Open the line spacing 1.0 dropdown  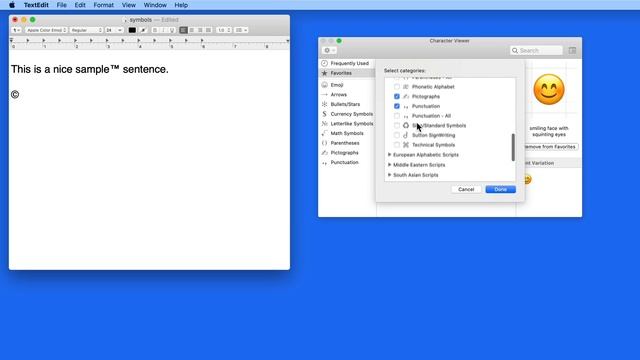click(x=224, y=30)
